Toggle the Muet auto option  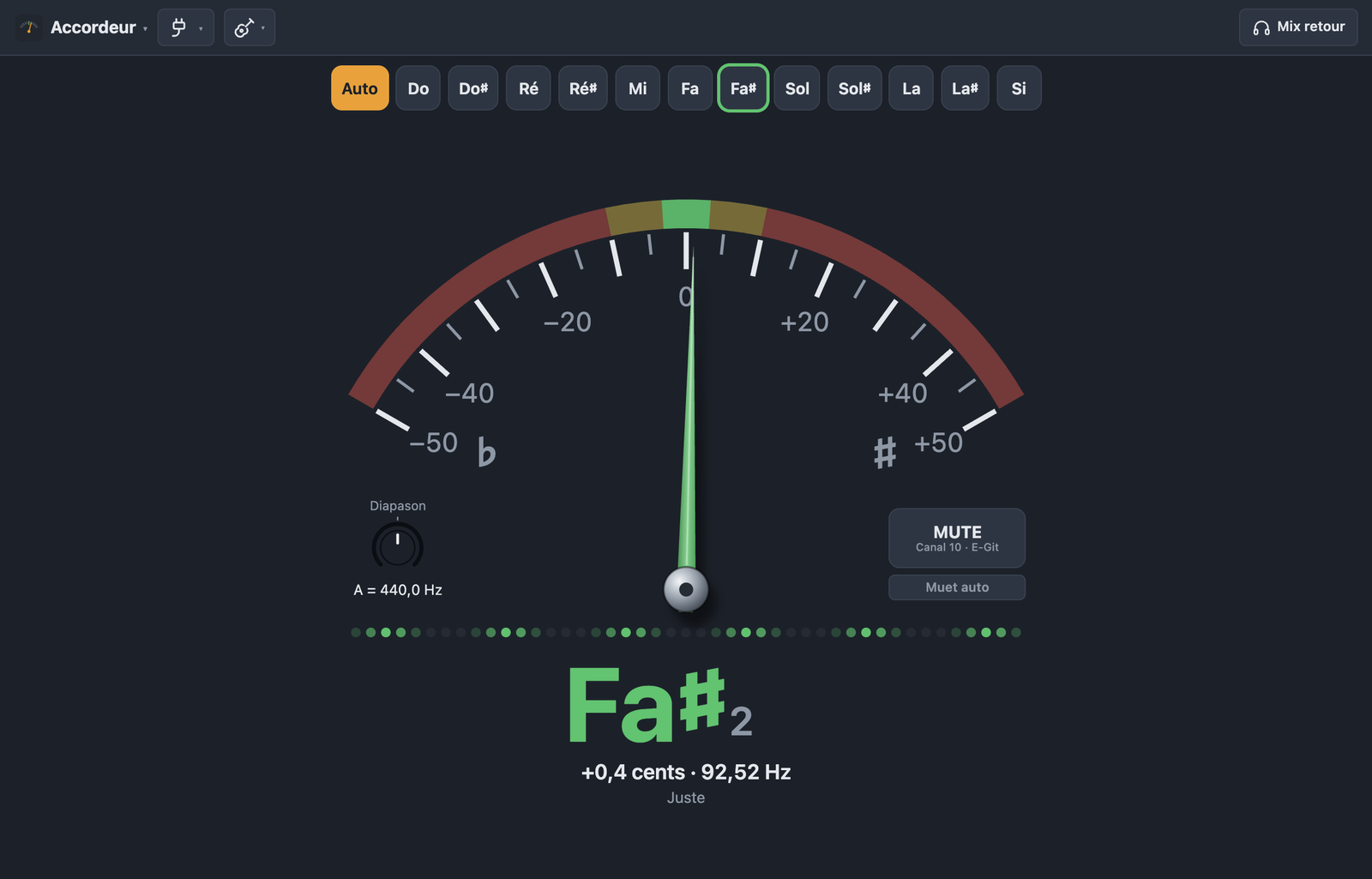(957, 587)
